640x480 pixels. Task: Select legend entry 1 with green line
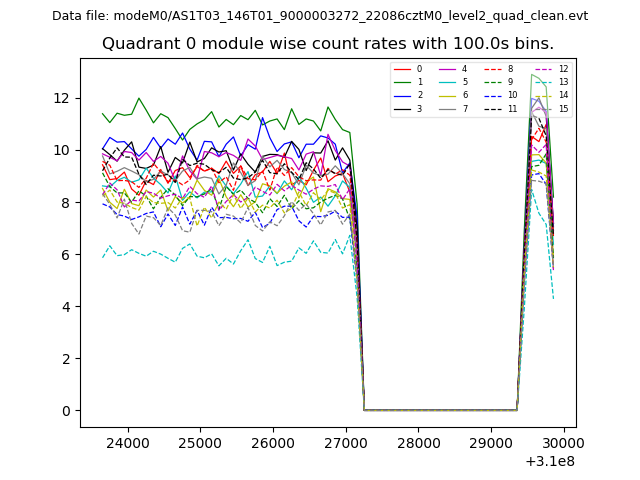coord(402,82)
